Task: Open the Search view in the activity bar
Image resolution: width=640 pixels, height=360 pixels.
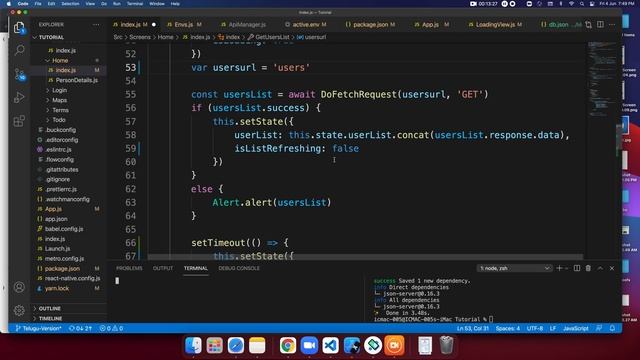Action: 19,50
